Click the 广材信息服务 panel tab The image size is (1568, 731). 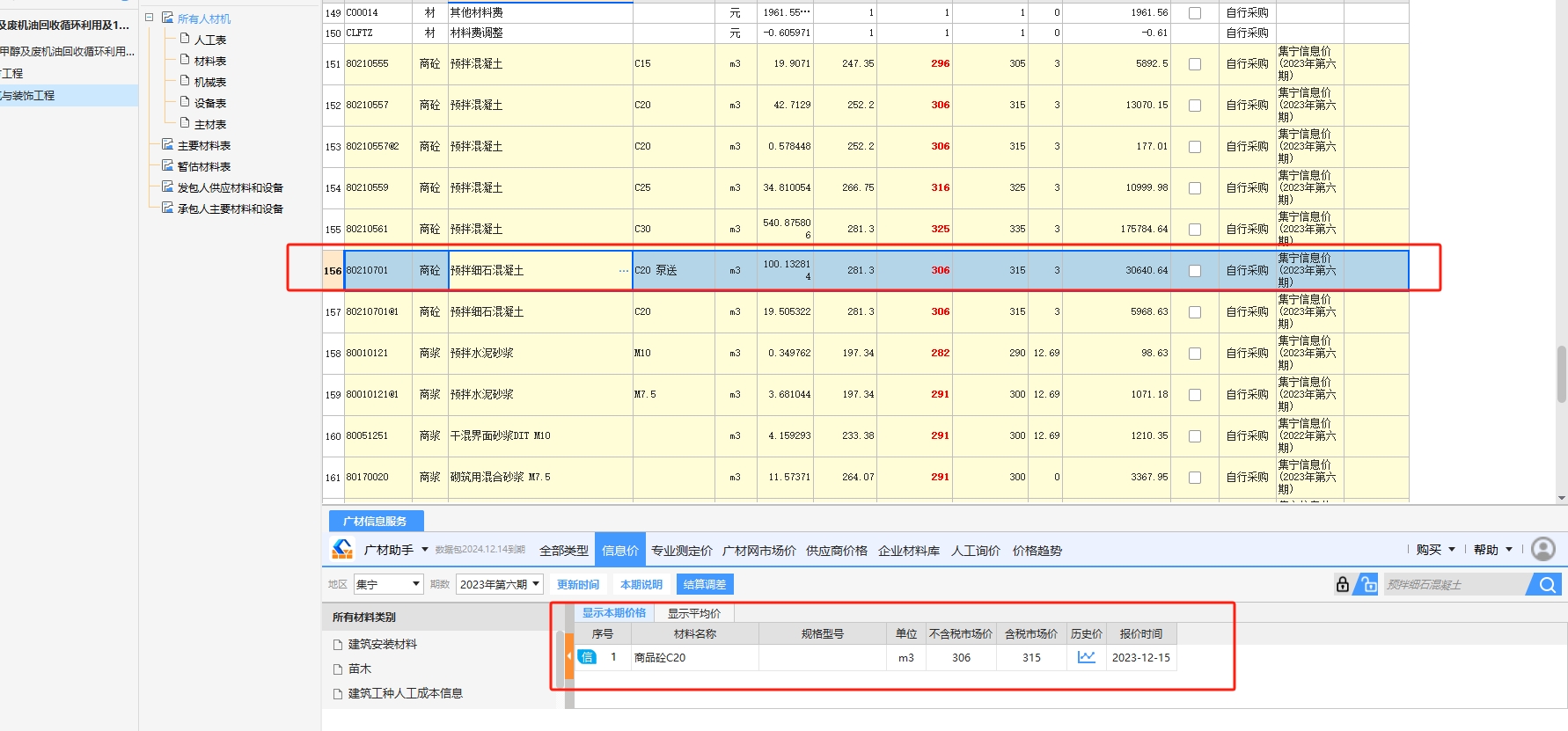click(x=376, y=521)
